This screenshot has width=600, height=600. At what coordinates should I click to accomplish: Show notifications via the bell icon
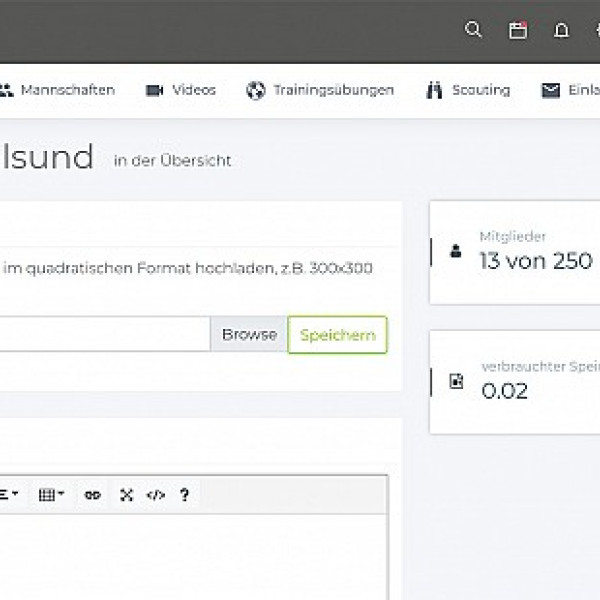561,30
